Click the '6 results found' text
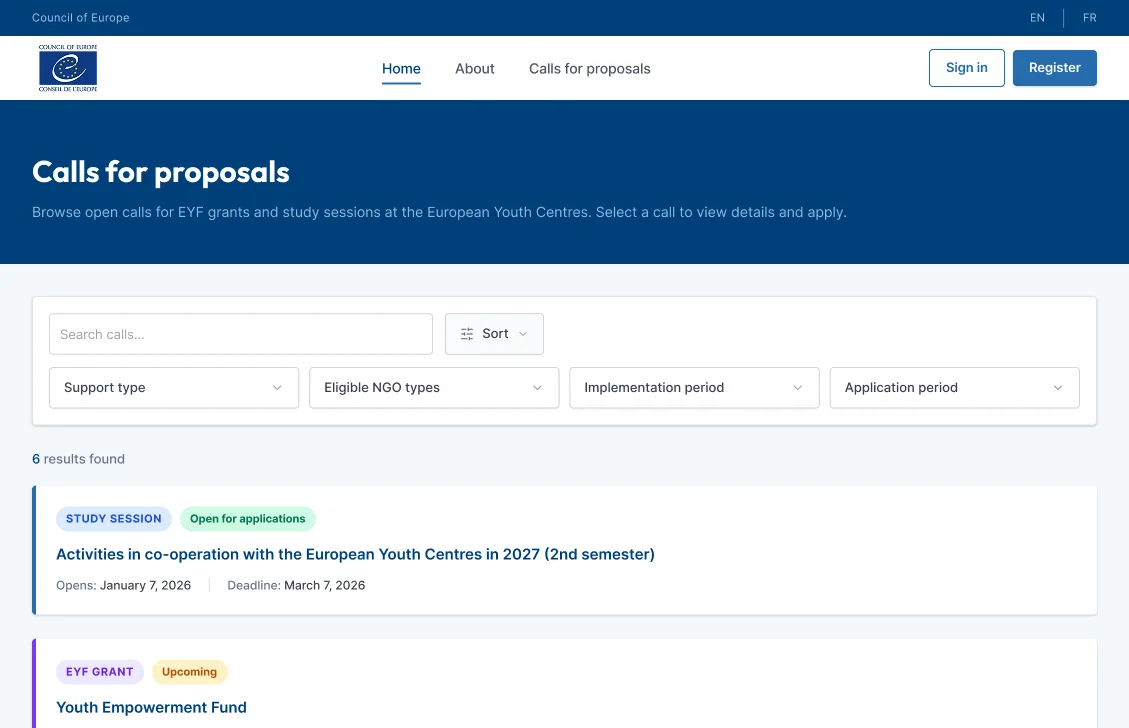The height and width of the screenshot is (728, 1129). pyautogui.click(x=78, y=459)
